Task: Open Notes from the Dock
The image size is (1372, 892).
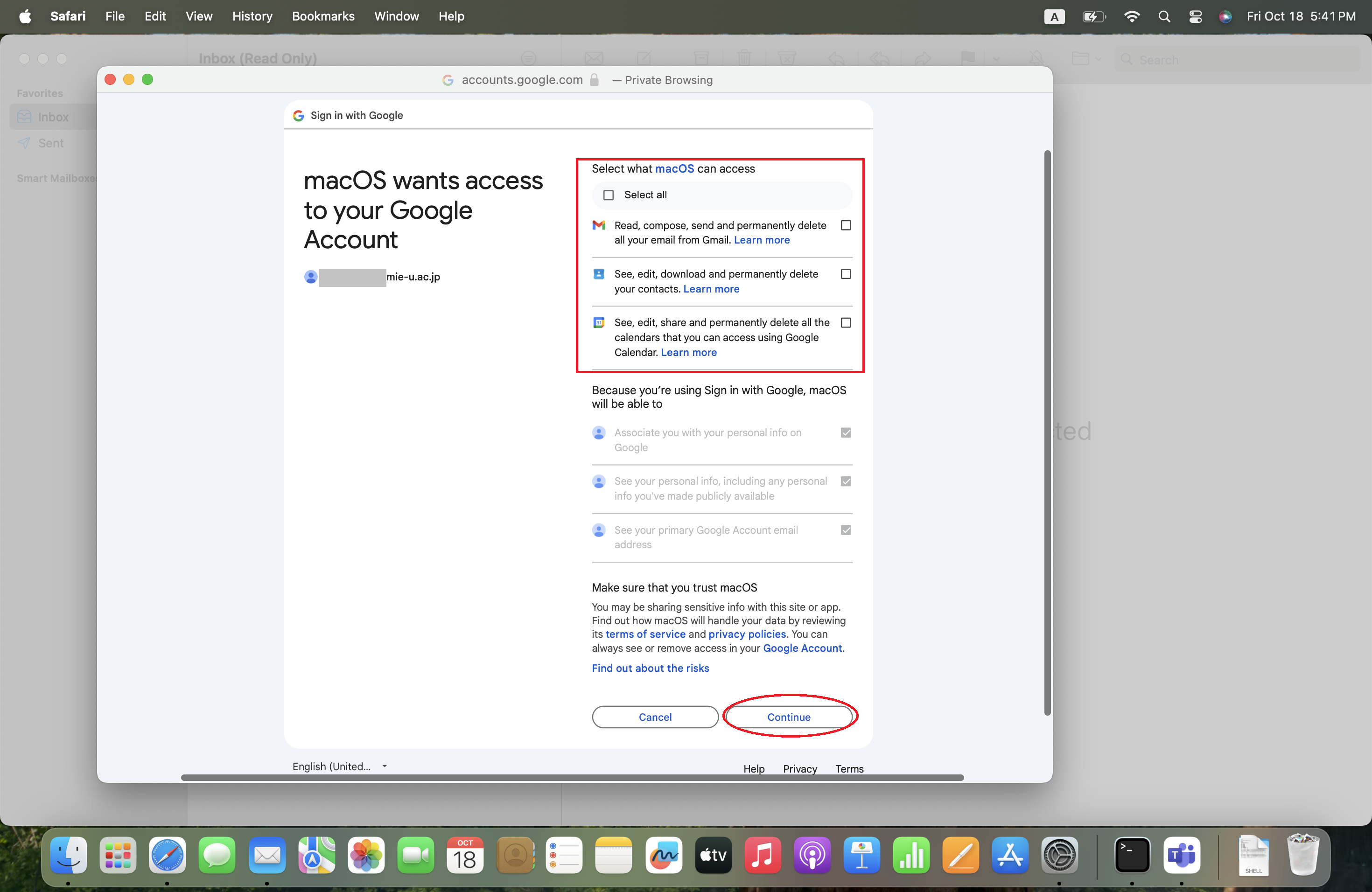Action: coord(614,855)
